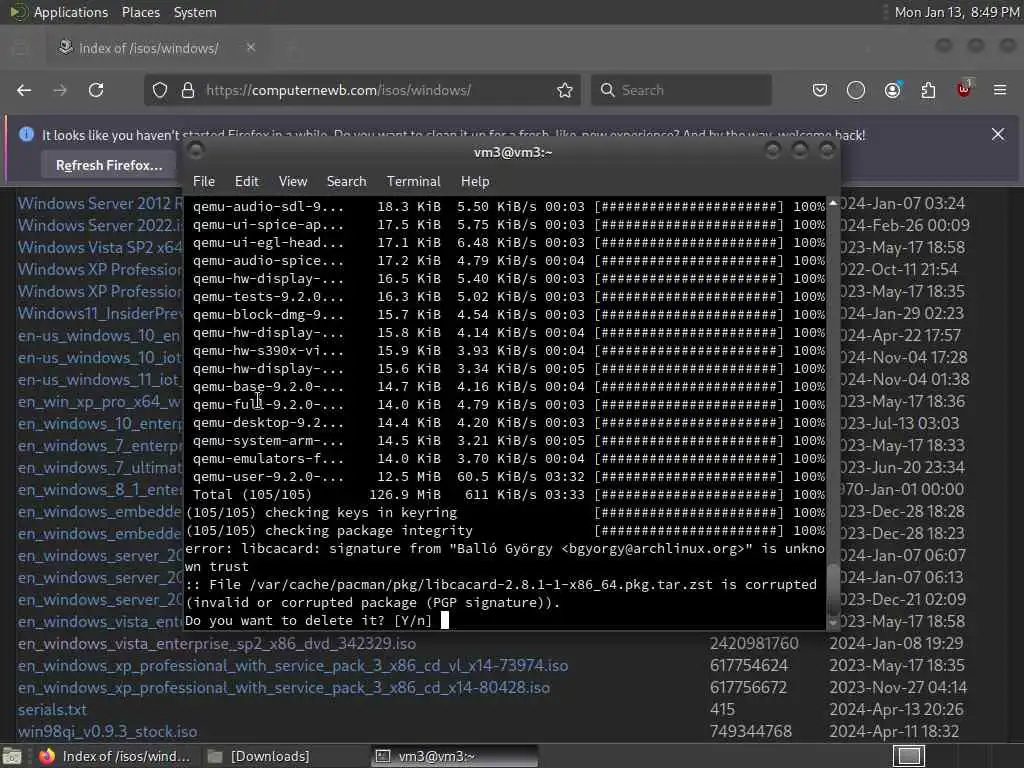Screen dimensions: 1024x768
Task: Click the padlock site security icon
Action: pos(188,90)
